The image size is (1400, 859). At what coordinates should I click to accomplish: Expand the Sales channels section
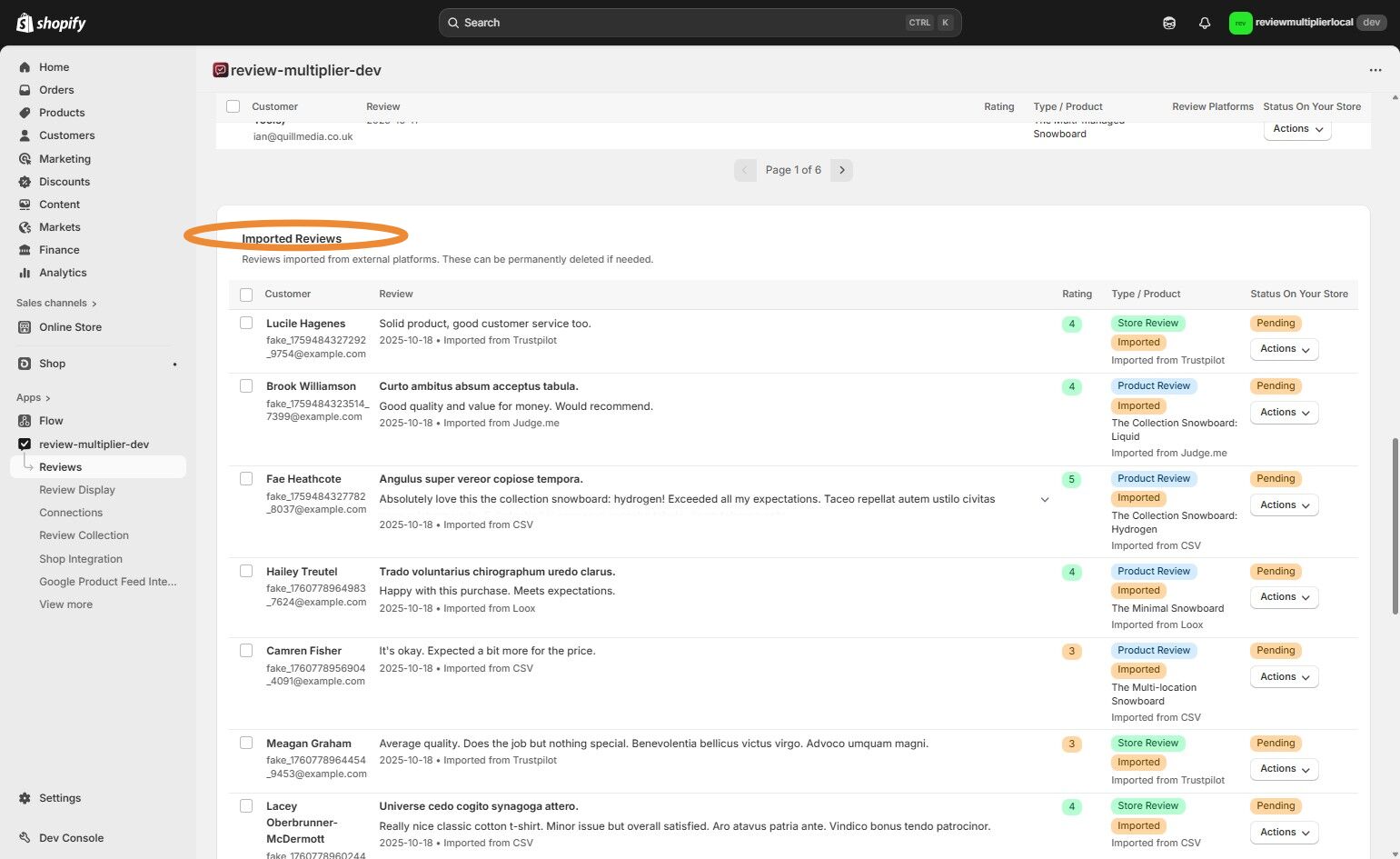tap(56, 304)
